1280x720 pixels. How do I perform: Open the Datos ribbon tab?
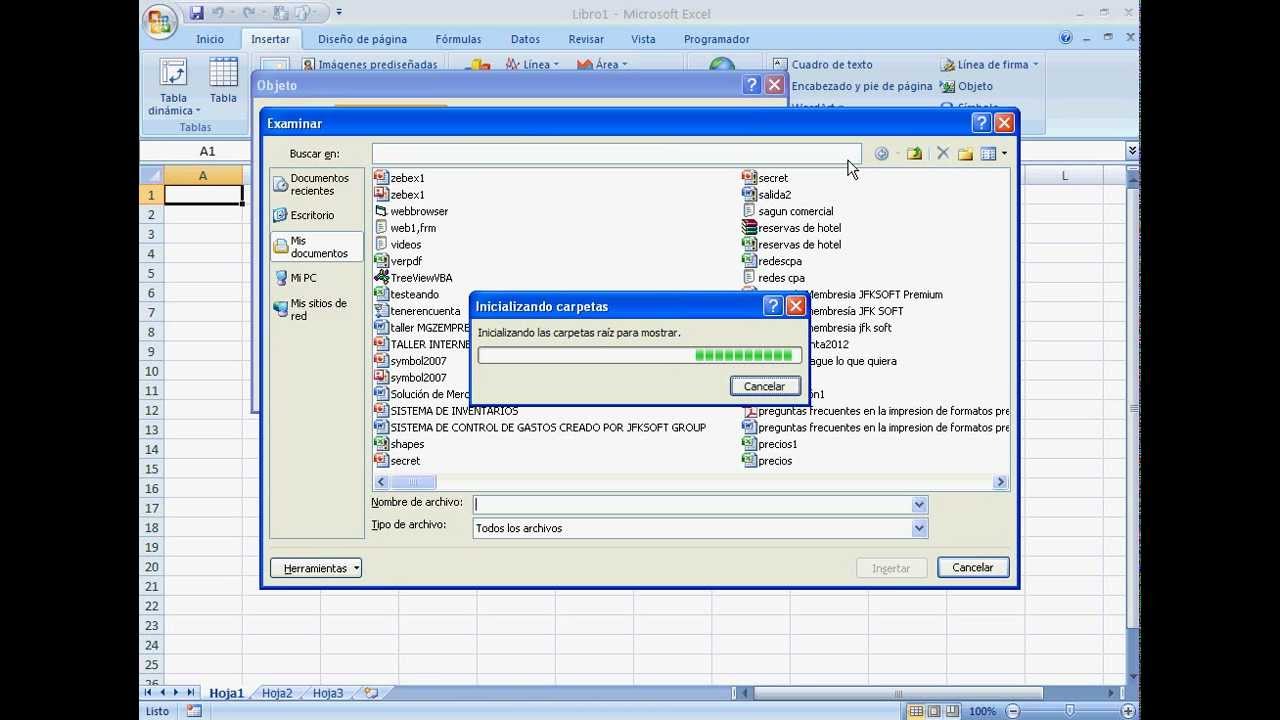point(525,39)
